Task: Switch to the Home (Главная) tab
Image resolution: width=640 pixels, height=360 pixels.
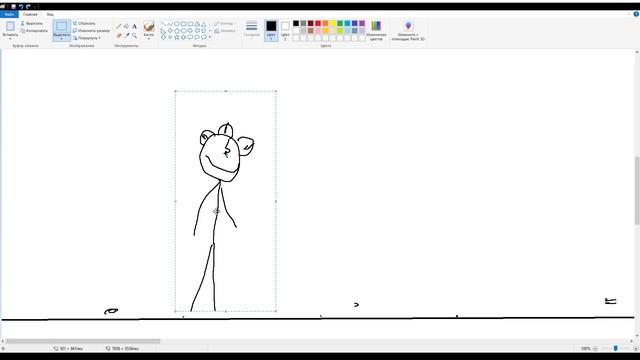Action: (x=30, y=14)
